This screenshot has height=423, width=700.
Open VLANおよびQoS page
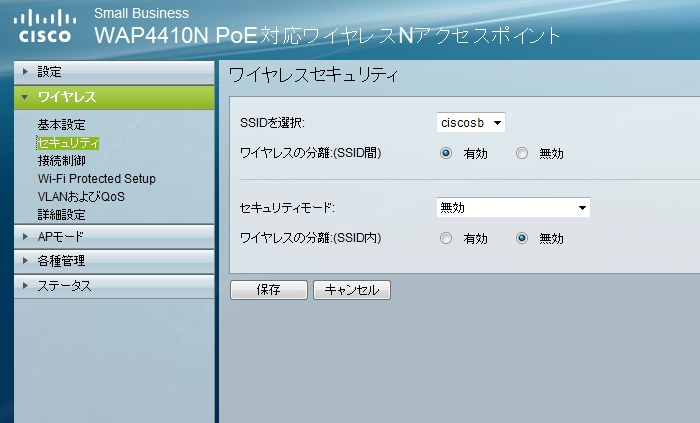point(81,197)
